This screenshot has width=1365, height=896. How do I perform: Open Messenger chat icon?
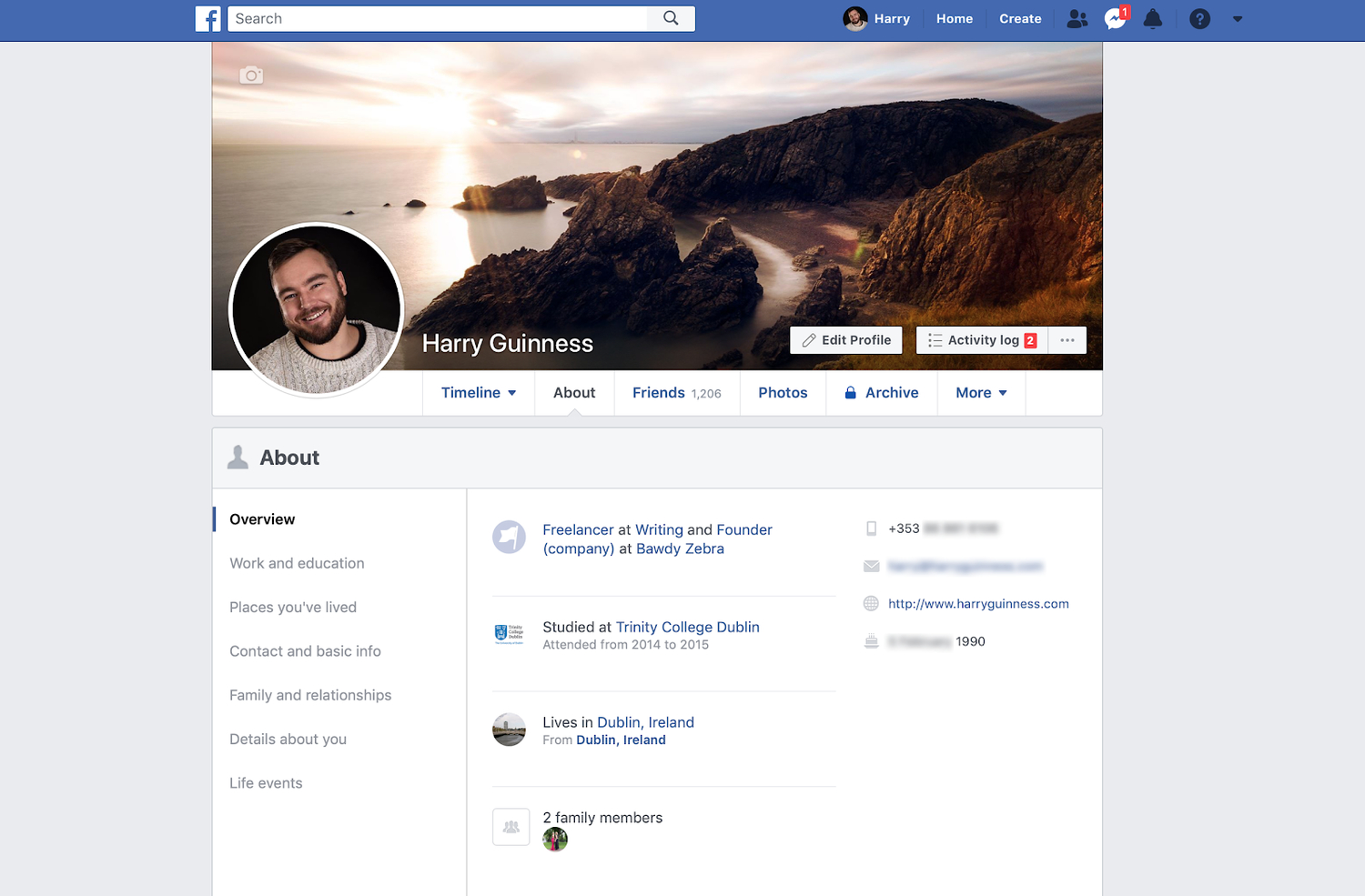pos(1115,19)
